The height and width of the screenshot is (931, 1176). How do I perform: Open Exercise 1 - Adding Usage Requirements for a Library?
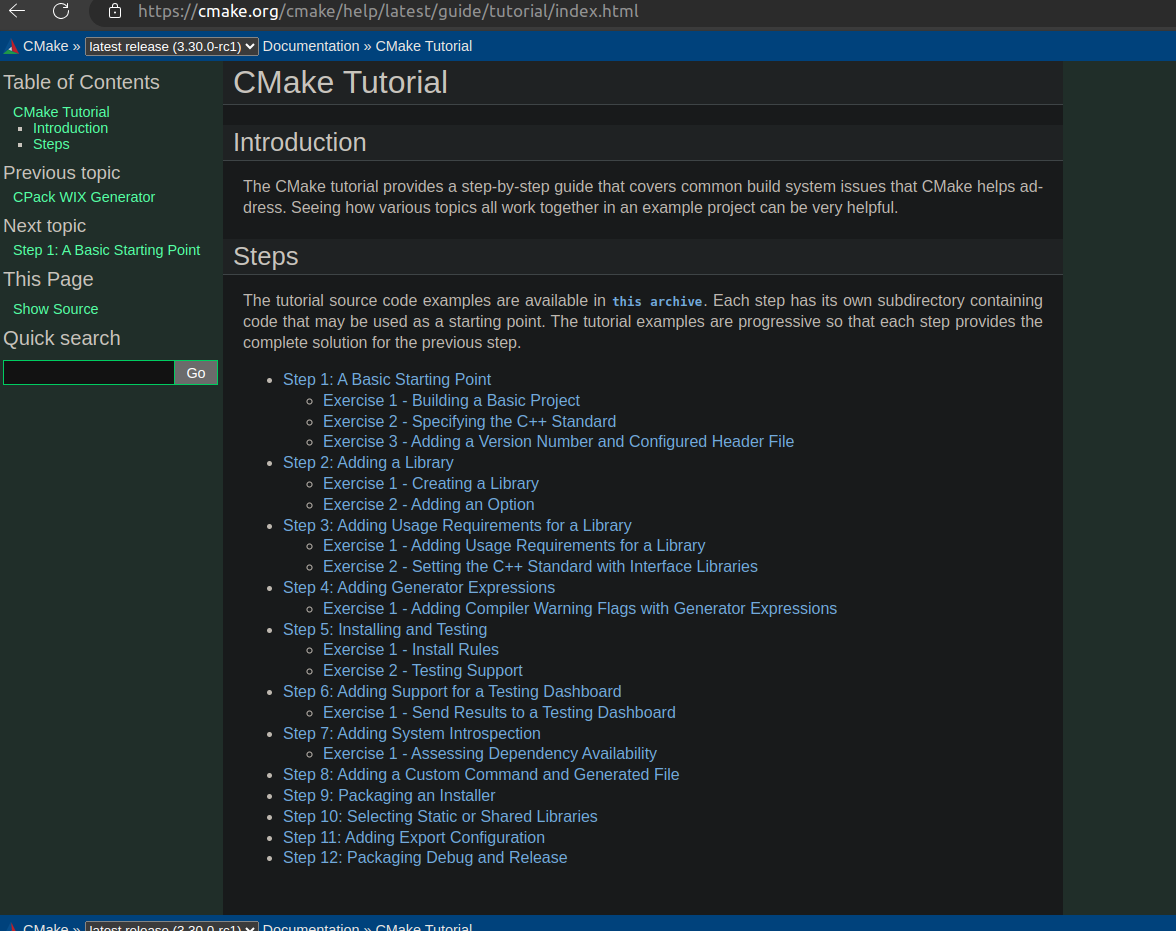514,545
